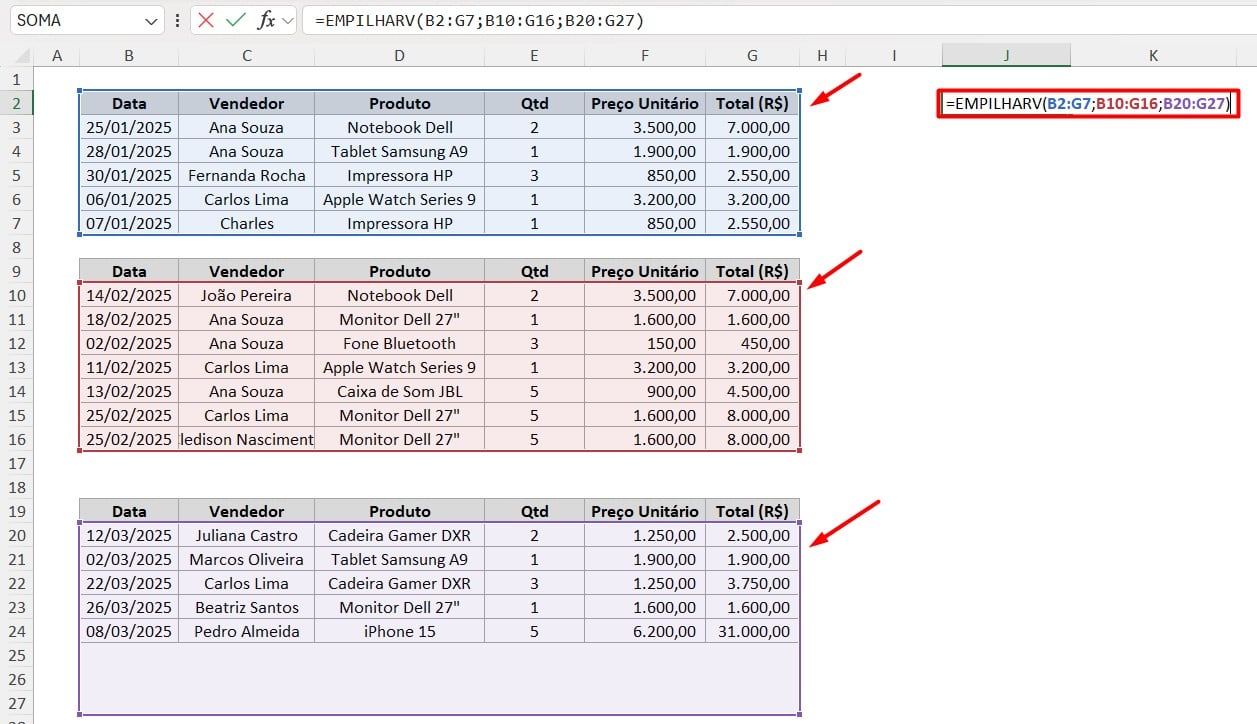
Task: Select the cell João Pereira
Action: [246, 295]
